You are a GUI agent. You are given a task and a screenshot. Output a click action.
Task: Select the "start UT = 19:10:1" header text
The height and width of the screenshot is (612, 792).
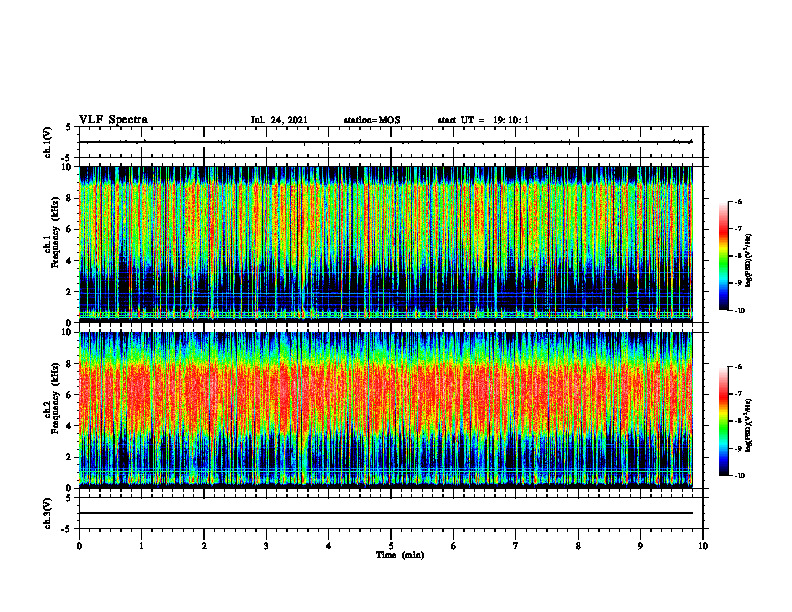(483, 120)
